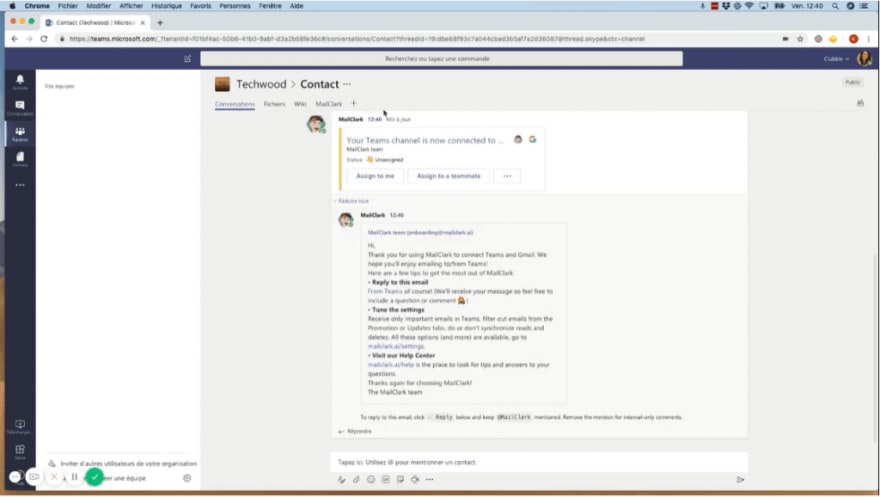
Task: Bookmark this page with the star icon
Action: (x=800, y=39)
